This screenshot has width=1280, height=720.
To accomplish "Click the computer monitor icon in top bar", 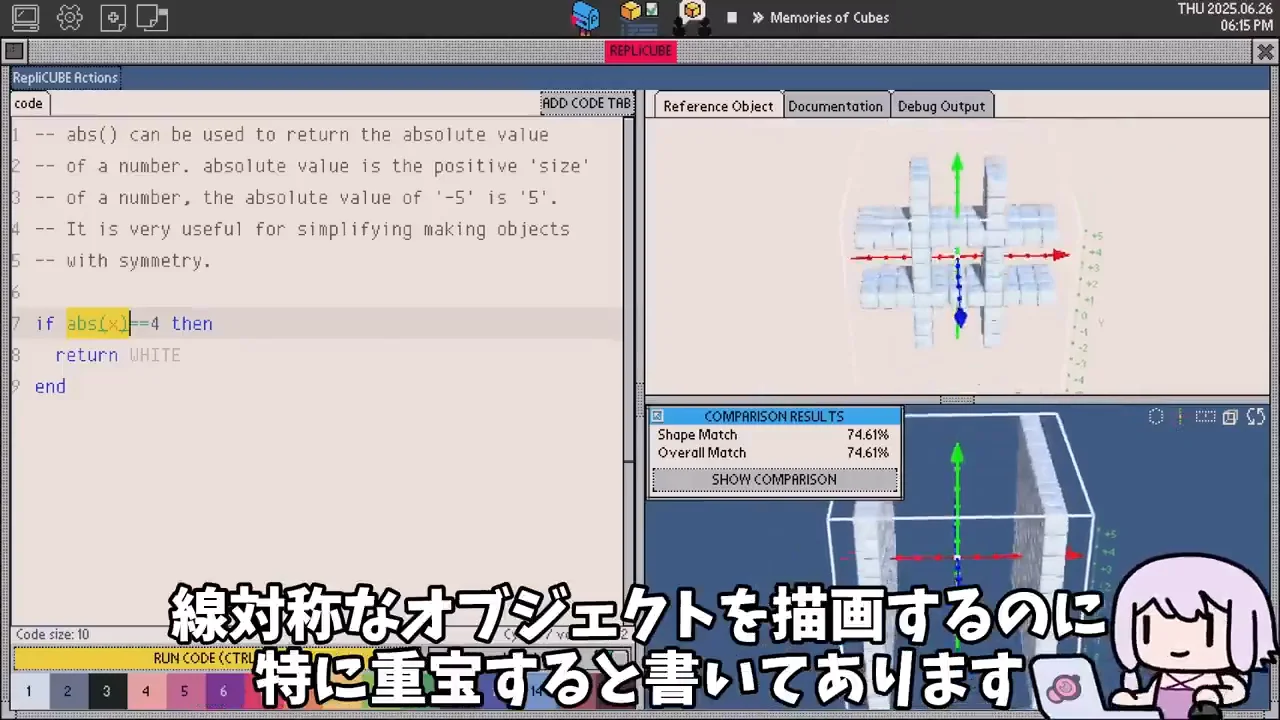I will click(25, 17).
